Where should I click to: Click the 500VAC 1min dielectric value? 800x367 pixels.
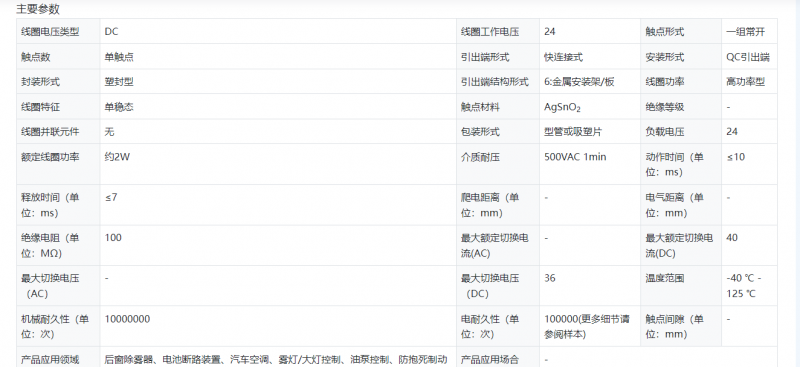point(575,157)
